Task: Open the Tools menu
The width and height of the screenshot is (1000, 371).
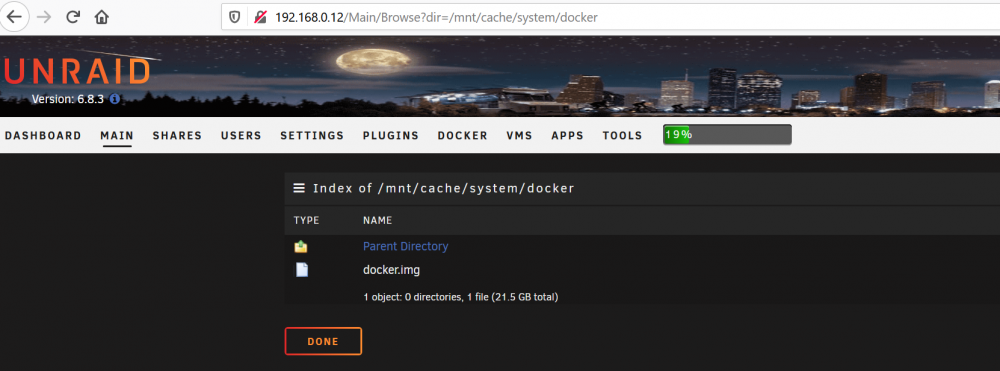Action: (622, 136)
